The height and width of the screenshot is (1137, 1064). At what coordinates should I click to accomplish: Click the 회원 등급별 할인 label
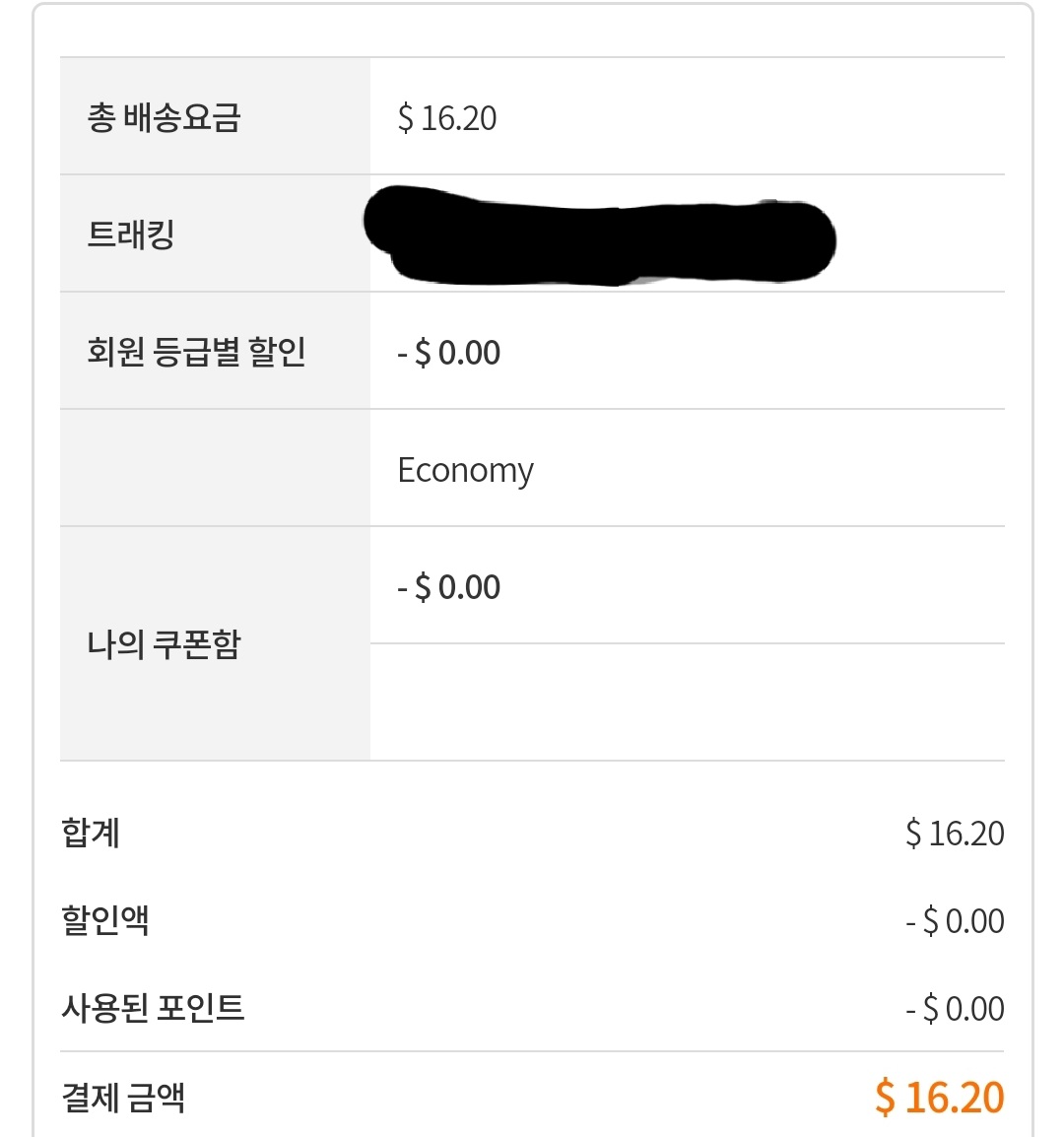coord(196,352)
